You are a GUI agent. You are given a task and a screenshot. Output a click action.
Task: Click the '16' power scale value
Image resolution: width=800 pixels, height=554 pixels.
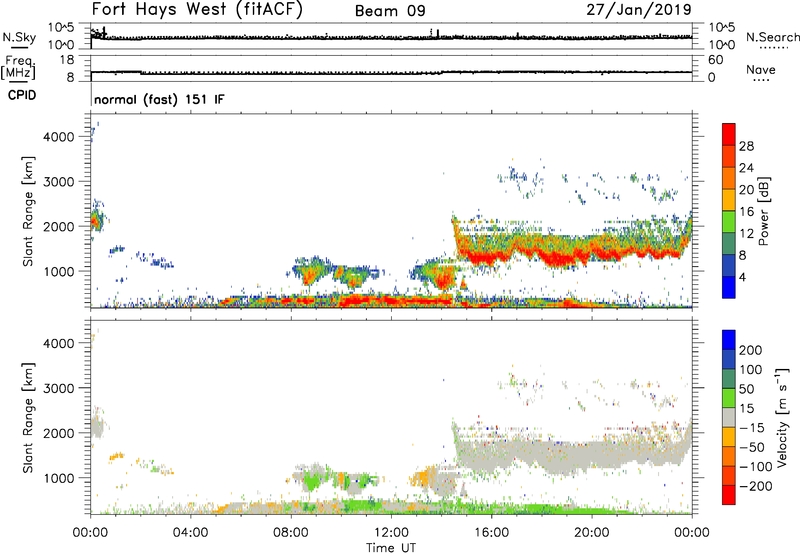pos(746,212)
